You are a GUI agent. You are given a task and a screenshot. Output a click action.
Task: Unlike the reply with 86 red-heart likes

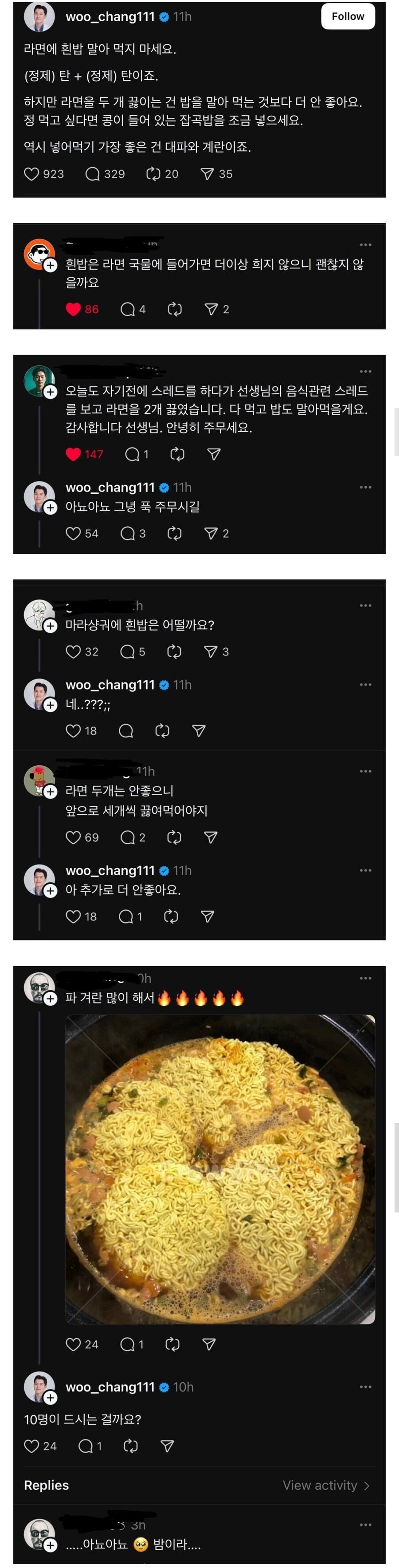point(73,309)
